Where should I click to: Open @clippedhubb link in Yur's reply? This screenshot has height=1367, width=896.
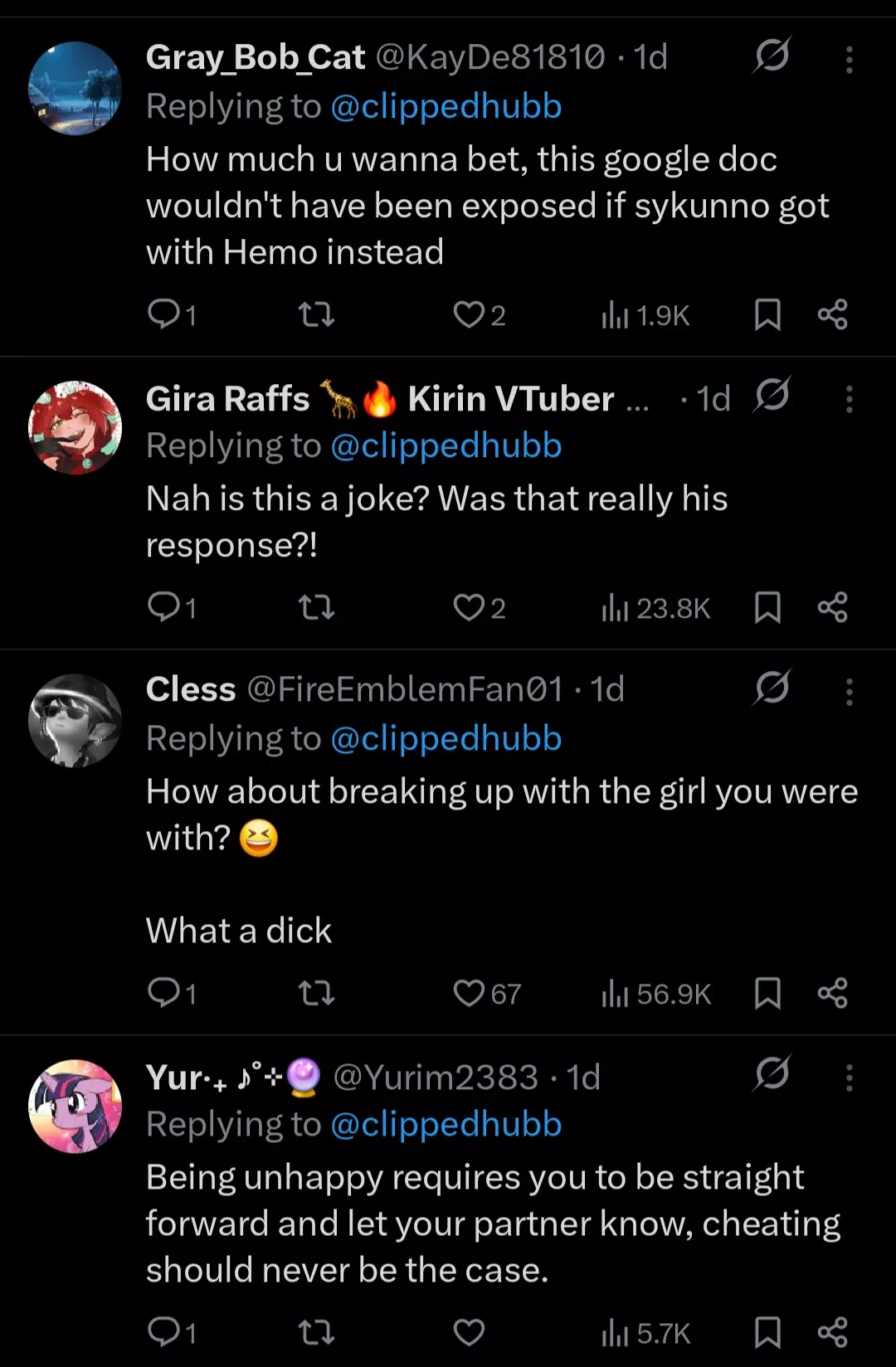coord(446,1124)
